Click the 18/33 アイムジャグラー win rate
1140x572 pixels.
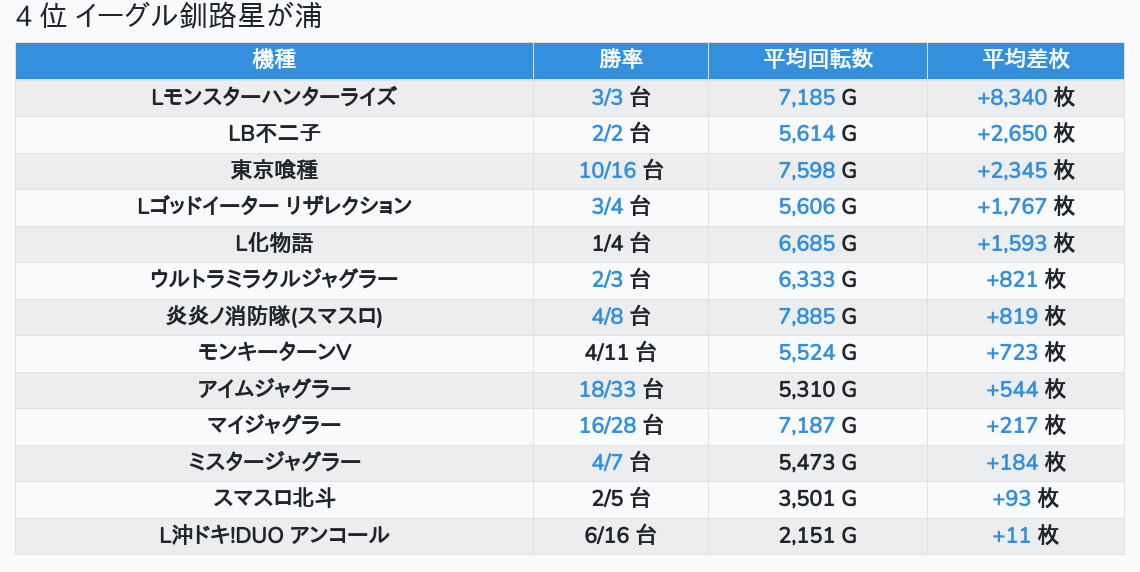point(607,389)
